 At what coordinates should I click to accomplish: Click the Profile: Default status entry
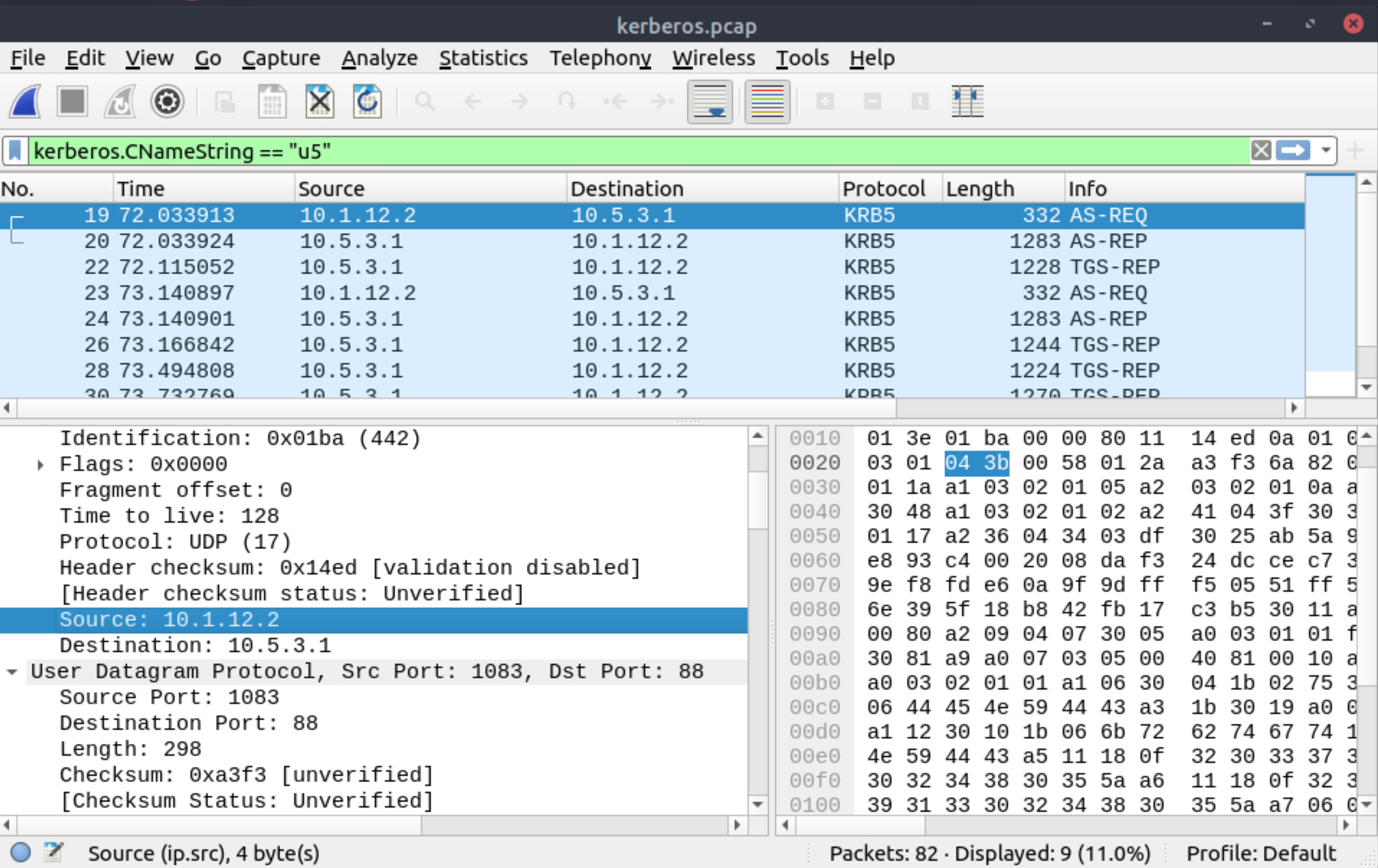pyautogui.click(x=1260, y=853)
